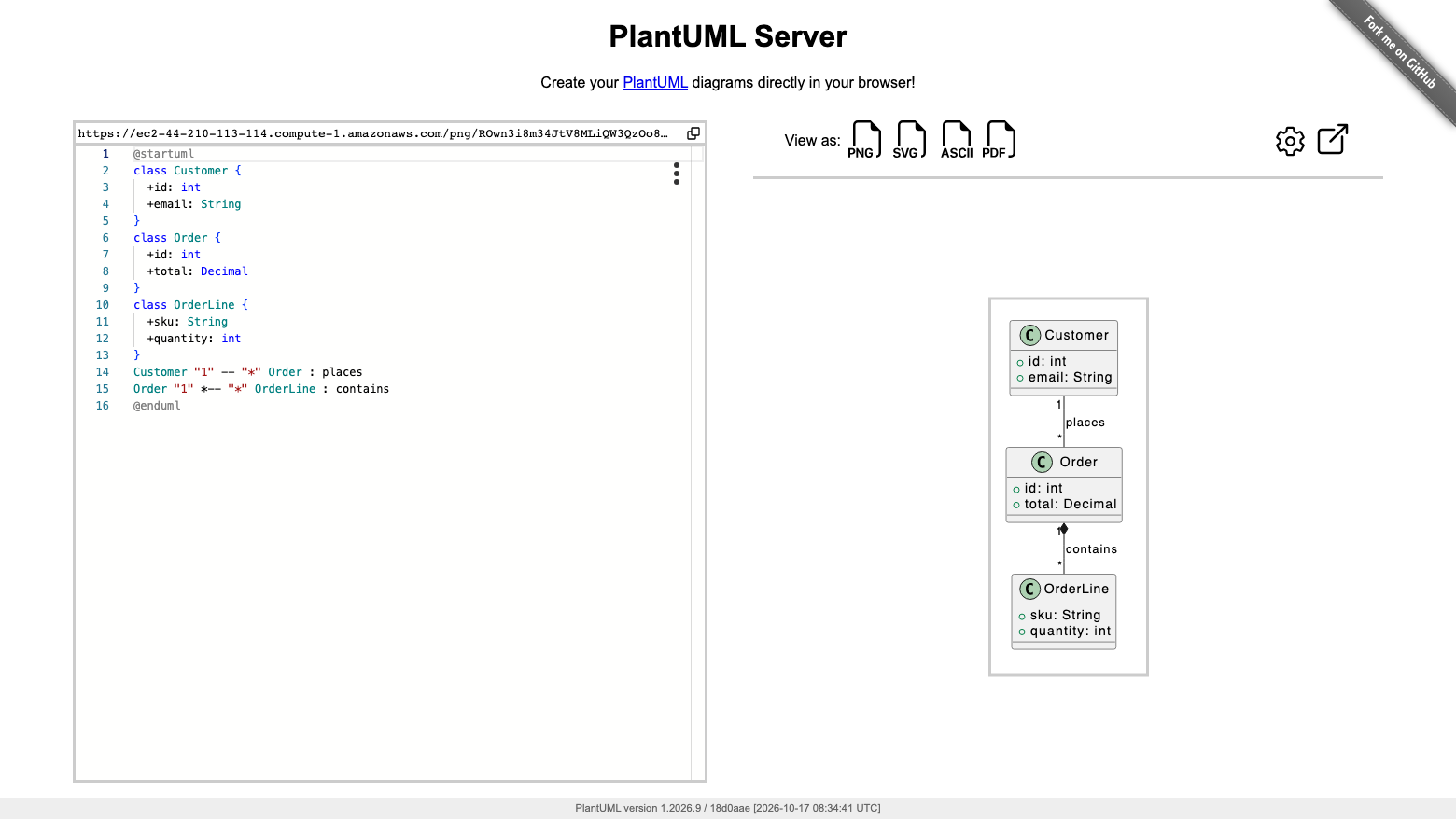
Task: View diagram as PNG
Action: pos(865,140)
